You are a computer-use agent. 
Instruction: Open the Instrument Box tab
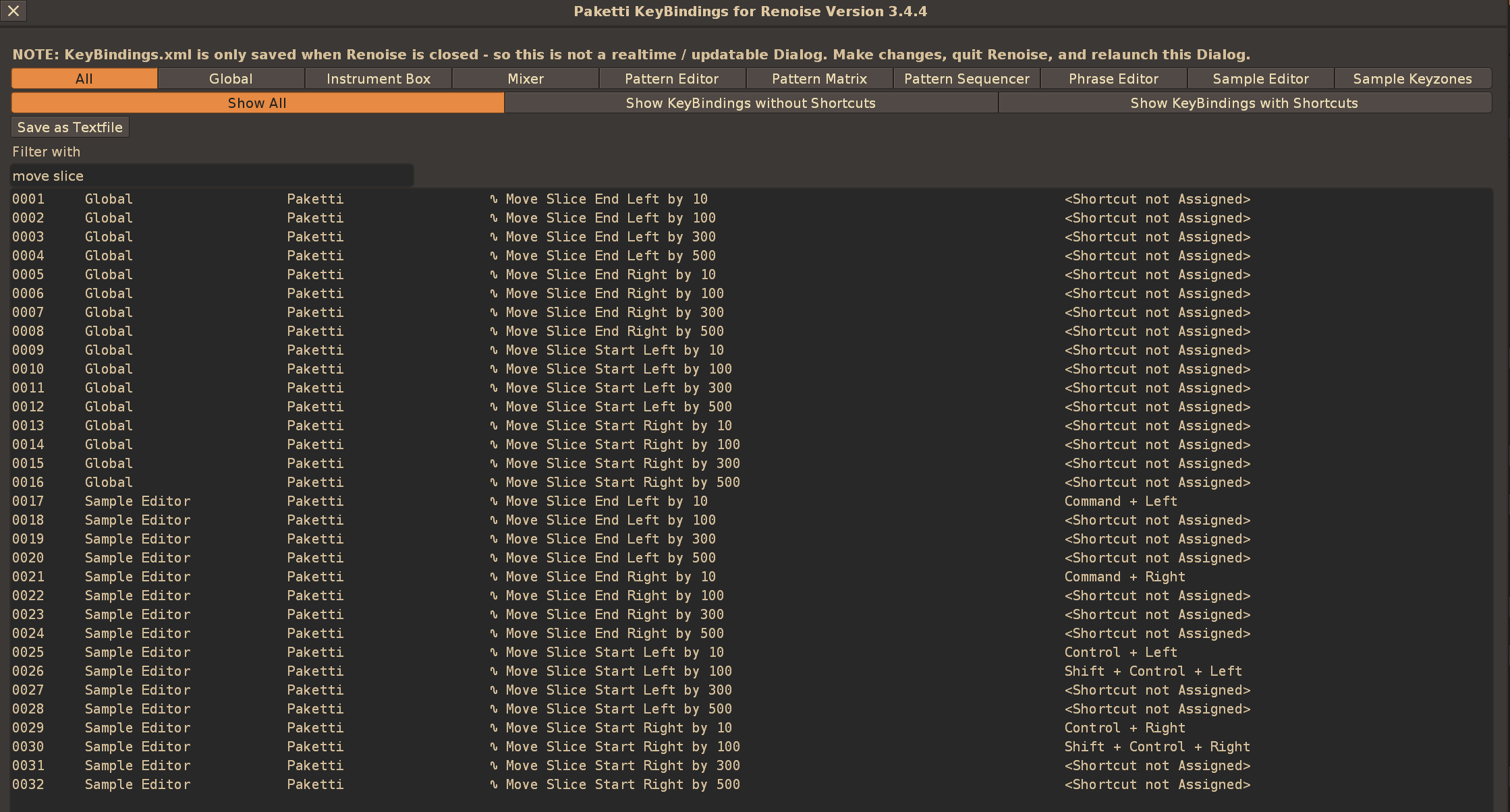tap(378, 79)
